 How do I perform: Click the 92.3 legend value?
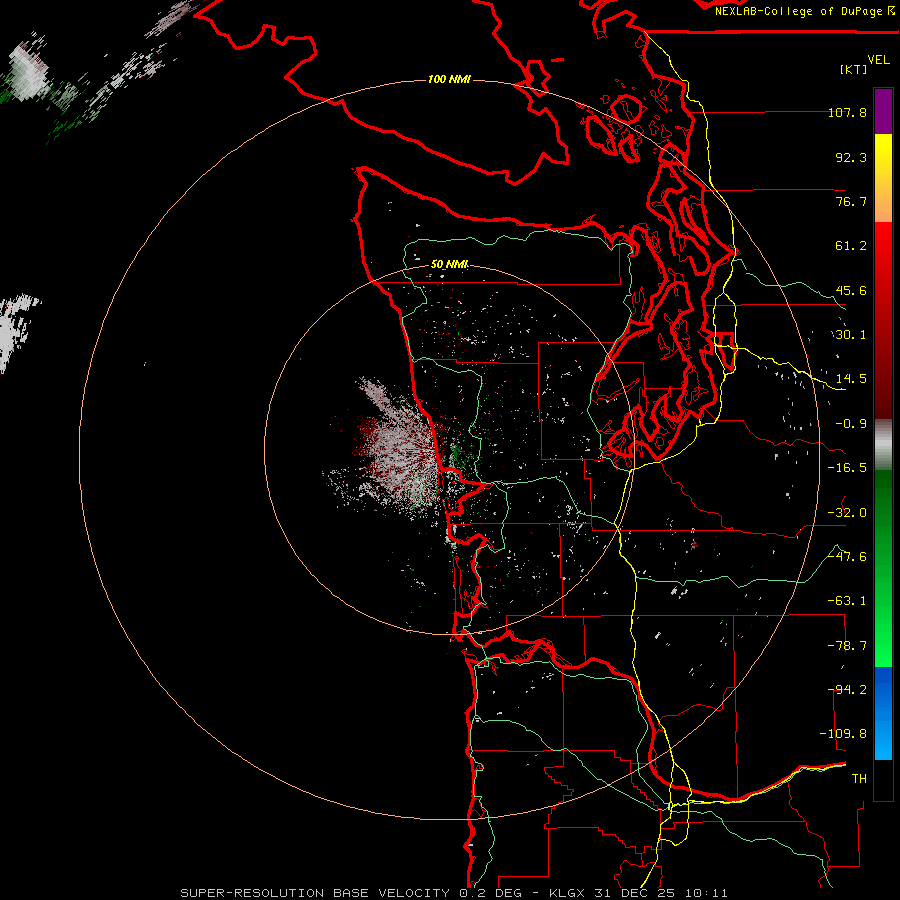tap(851, 157)
